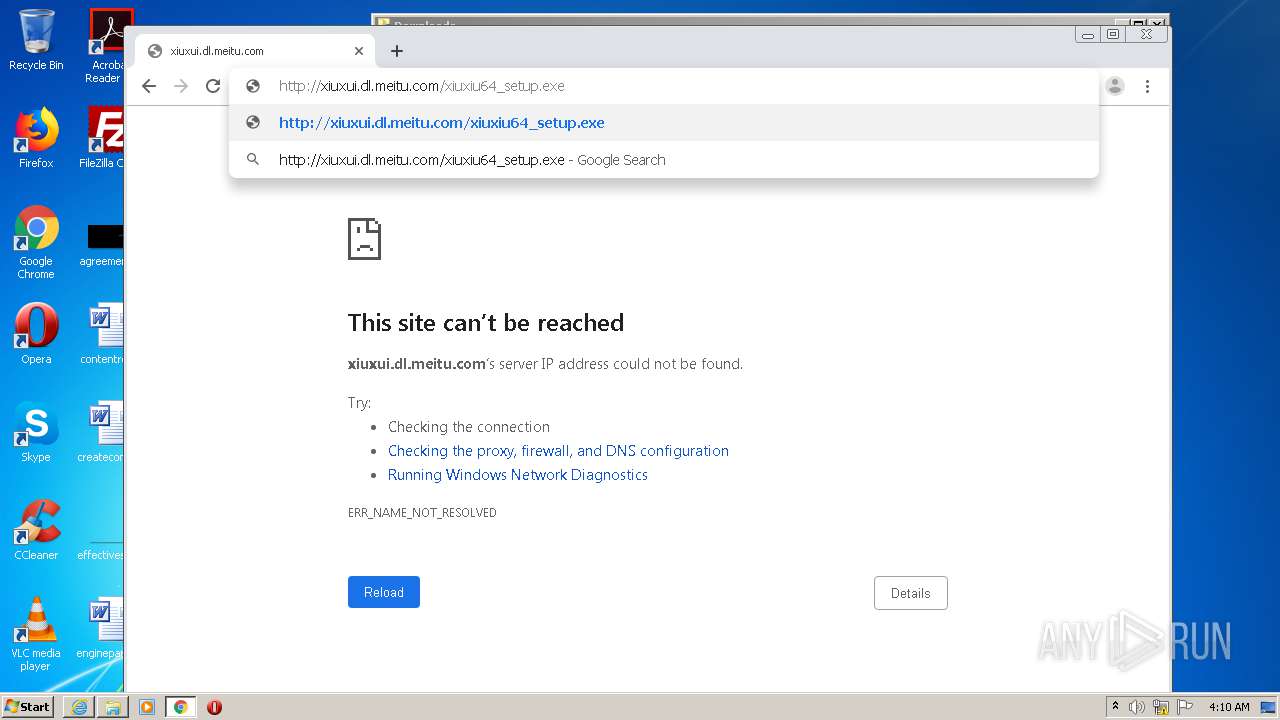The width and height of the screenshot is (1280, 720).
Task: Open the Windows Start menu
Action: 28,706
